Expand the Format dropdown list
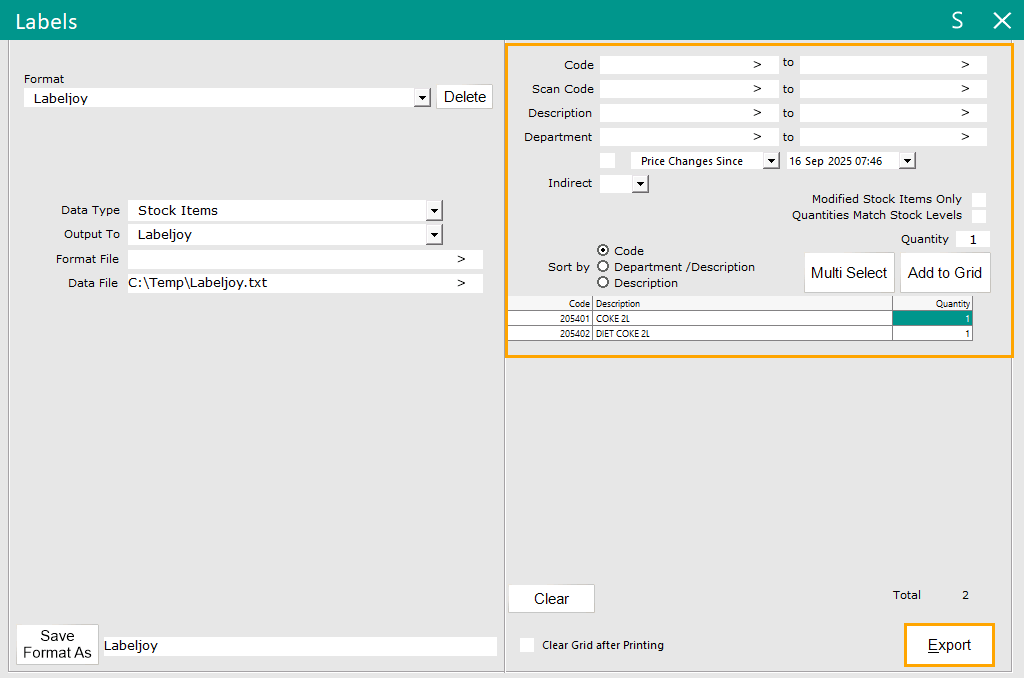The image size is (1024, 678). [x=422, y=98]
